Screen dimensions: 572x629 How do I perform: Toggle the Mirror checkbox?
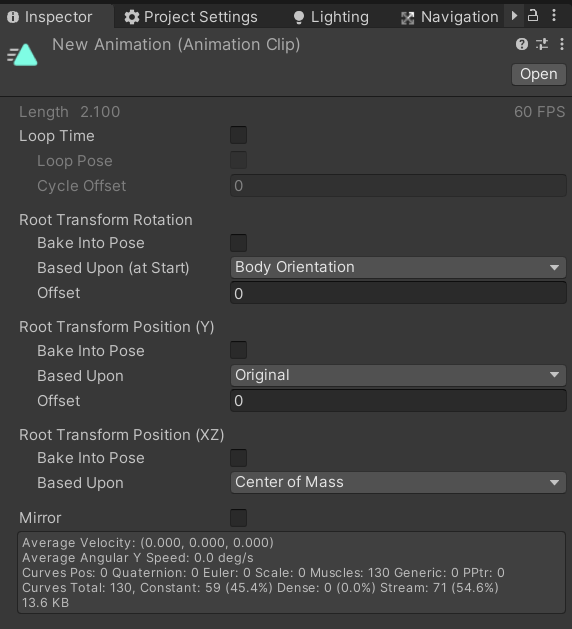pos(238,518)
